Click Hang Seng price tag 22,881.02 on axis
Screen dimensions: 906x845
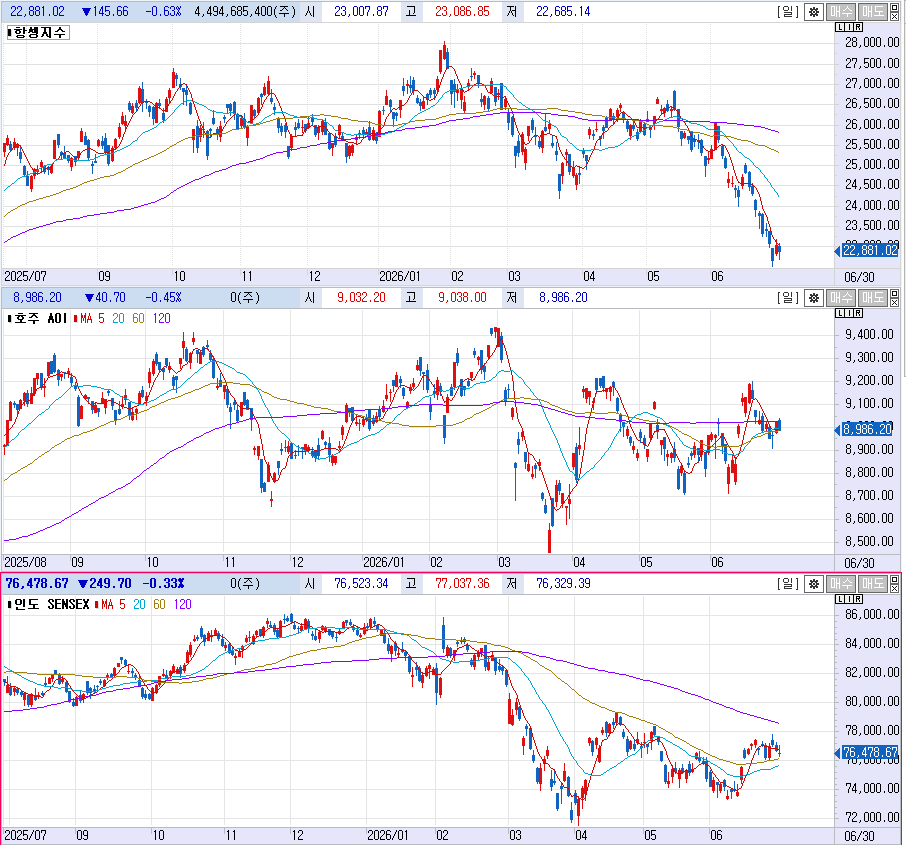870,250
